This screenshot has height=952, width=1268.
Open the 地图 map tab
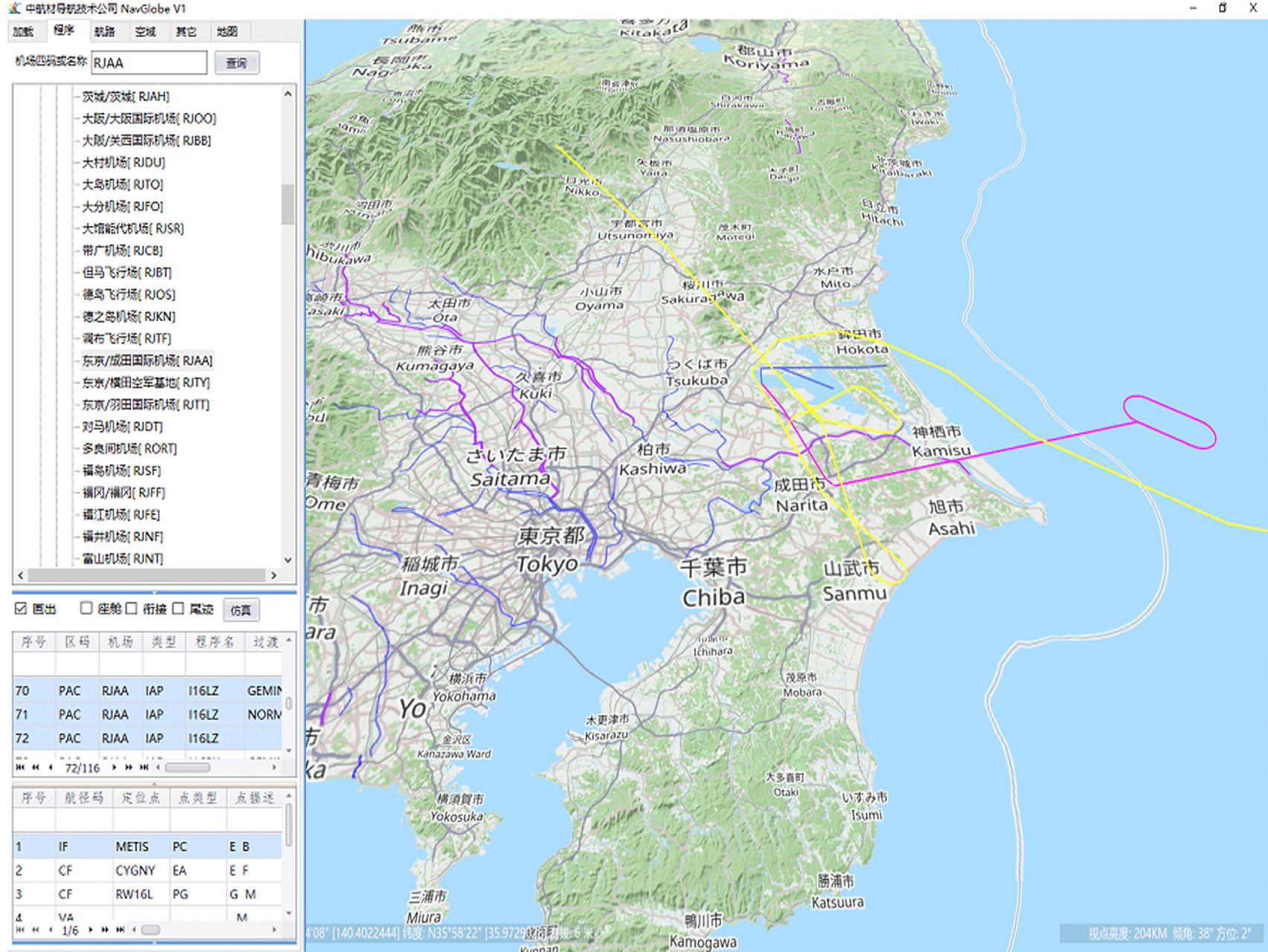227,31
